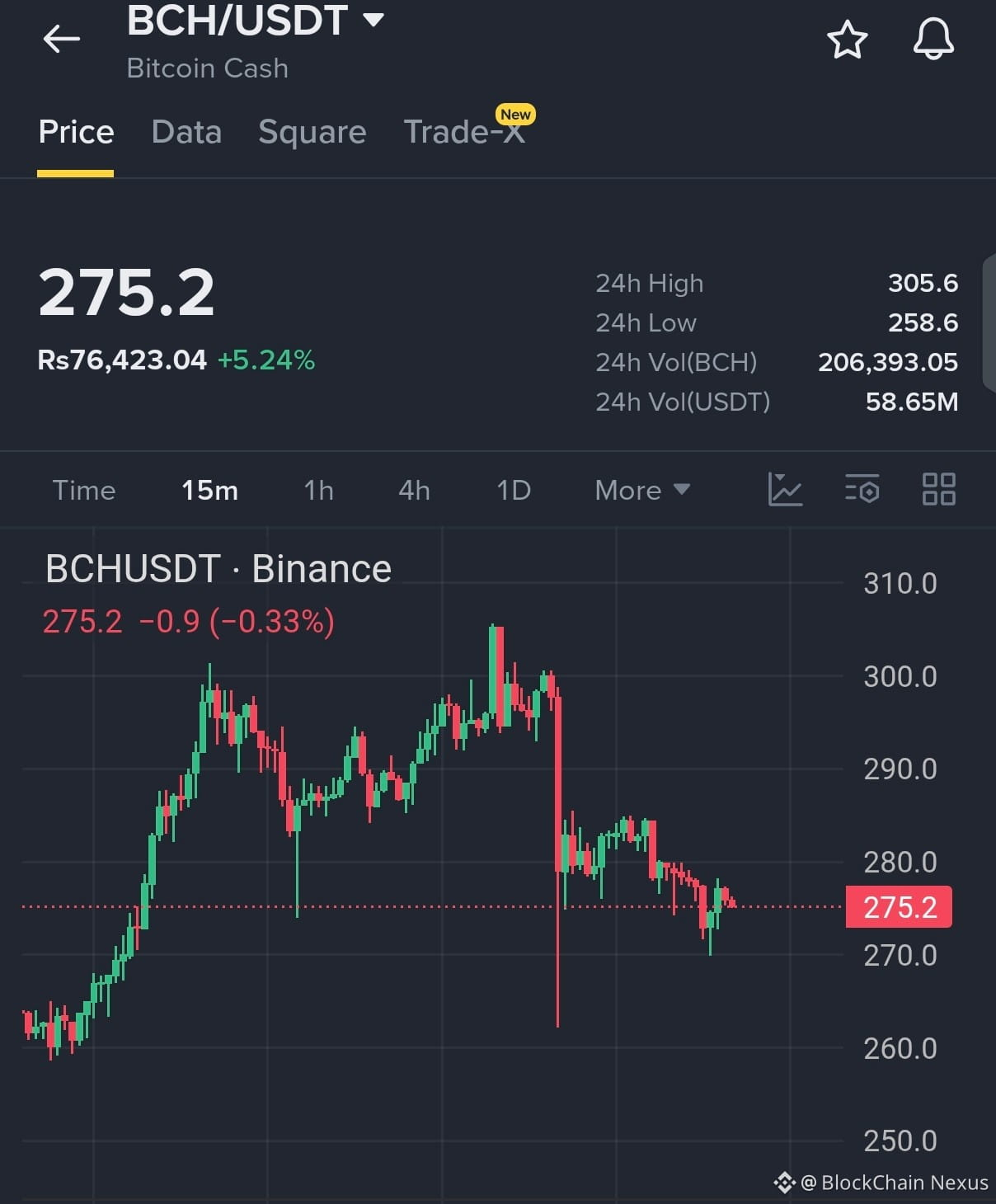This screenshot has width=996, height=1204.
Task: Tap the Rs76,423.04 converted price
Action: (x=122, y=360)
